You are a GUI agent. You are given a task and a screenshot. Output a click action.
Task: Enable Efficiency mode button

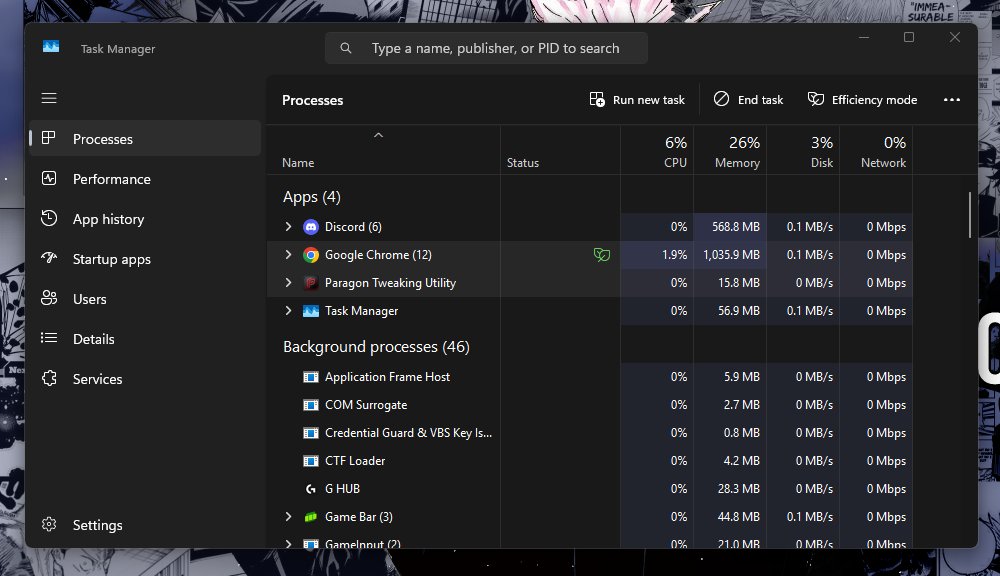click(x=862, y=100)
